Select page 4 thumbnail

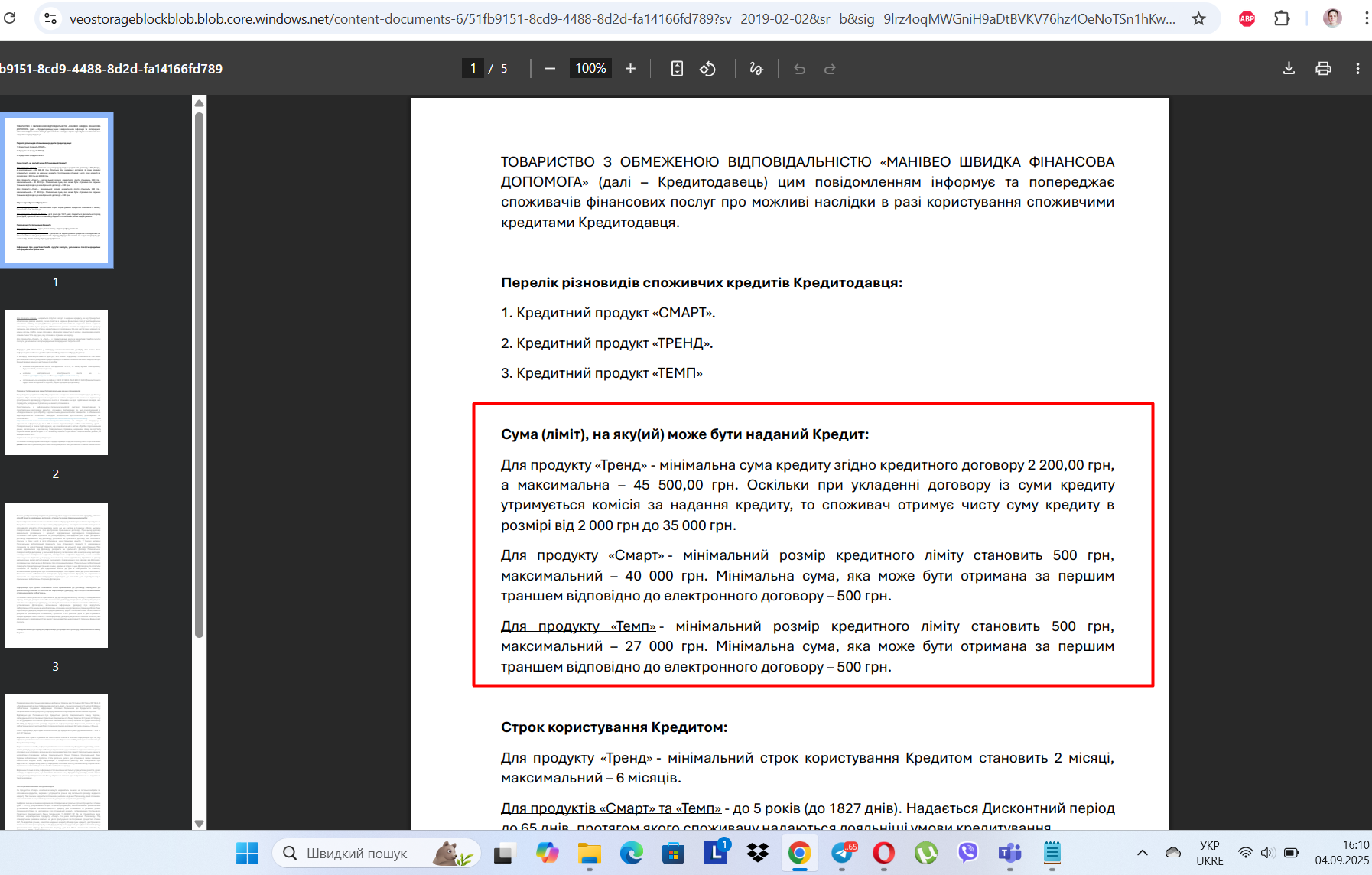57,762
